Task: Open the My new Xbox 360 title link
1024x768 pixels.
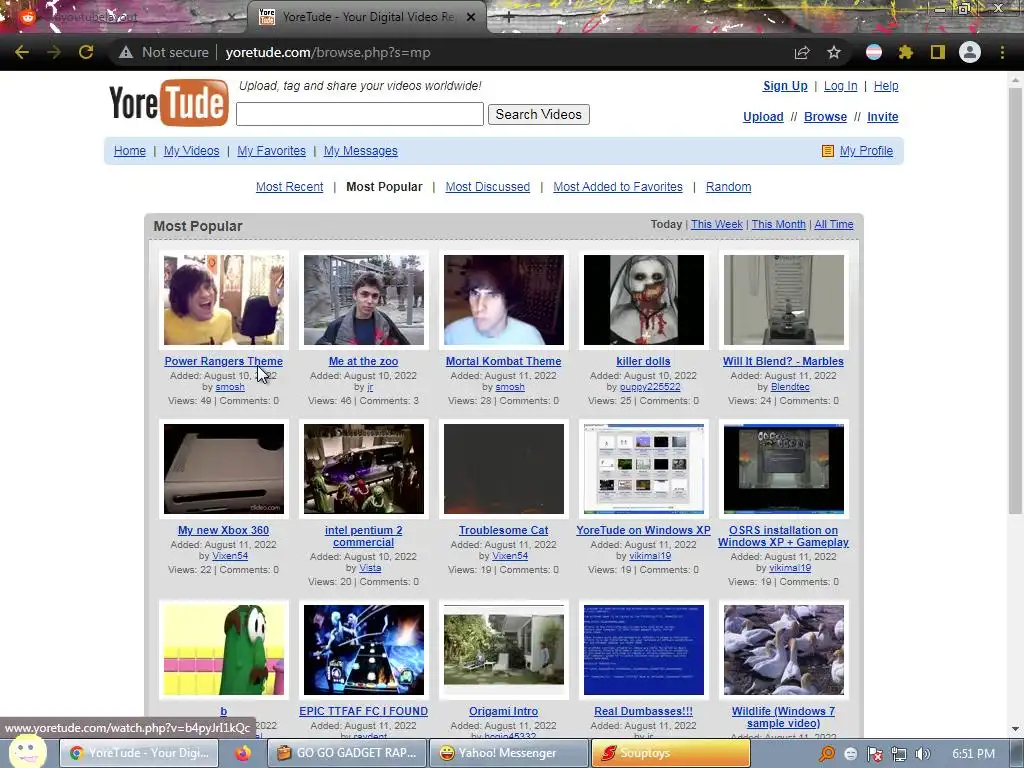Action: (223, 530)
